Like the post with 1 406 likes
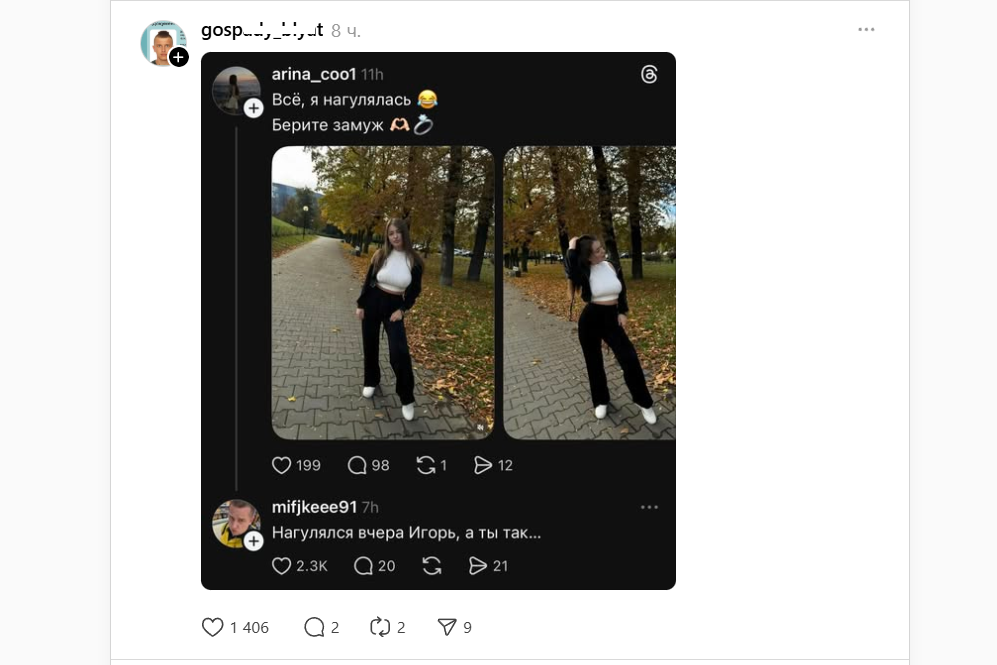 tap(213, 627)
